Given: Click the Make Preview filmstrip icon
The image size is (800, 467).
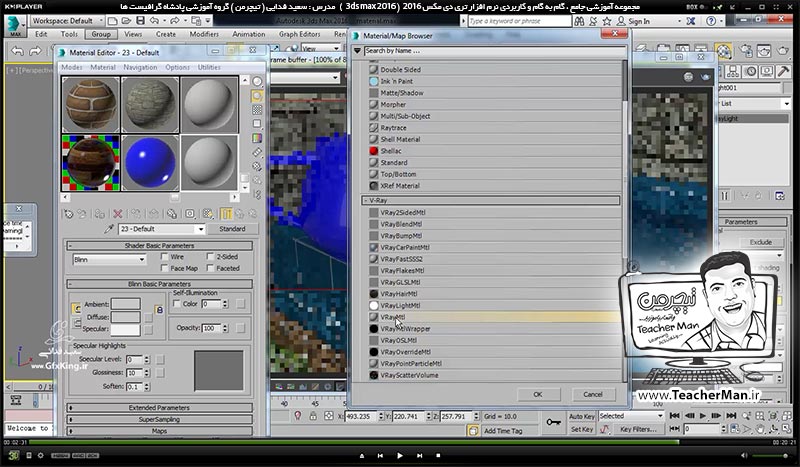Looking at the screenshot, I should coord(257,152).
